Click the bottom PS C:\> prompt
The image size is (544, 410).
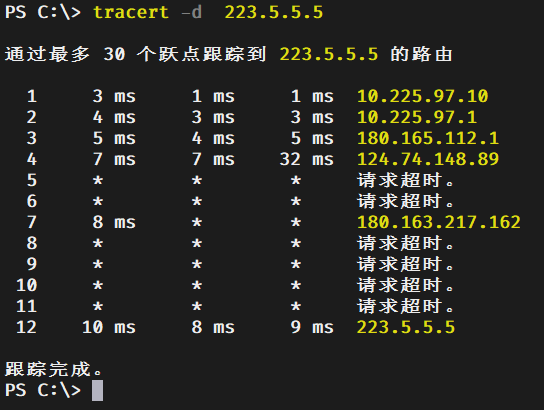pyautogui.click(x=43, y=391)
